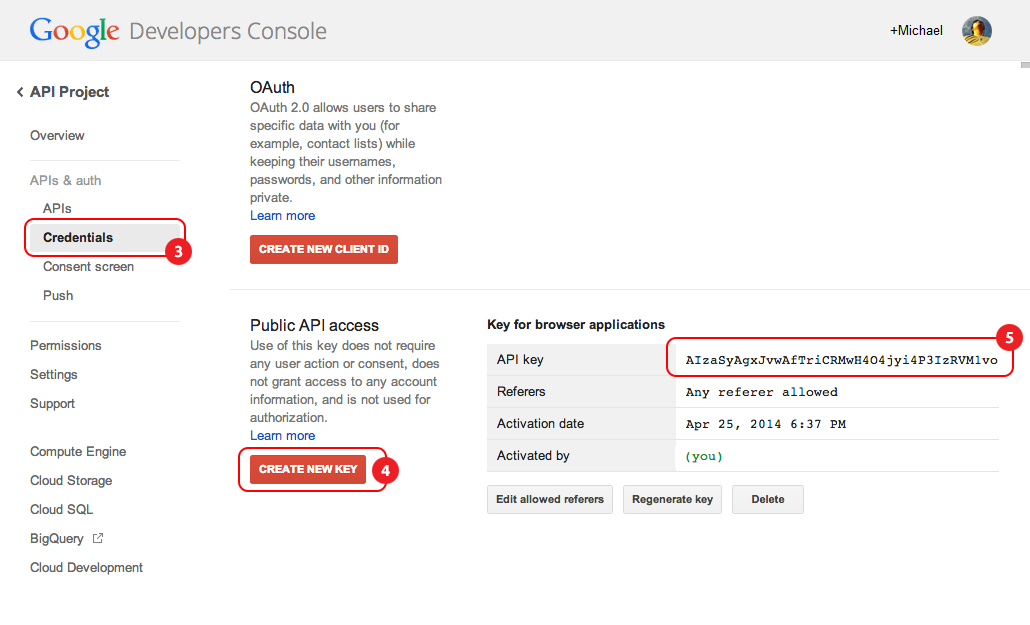1030x625 pixels.
Task: Click Learn more under Public API access
Action: tap(282, 436)
